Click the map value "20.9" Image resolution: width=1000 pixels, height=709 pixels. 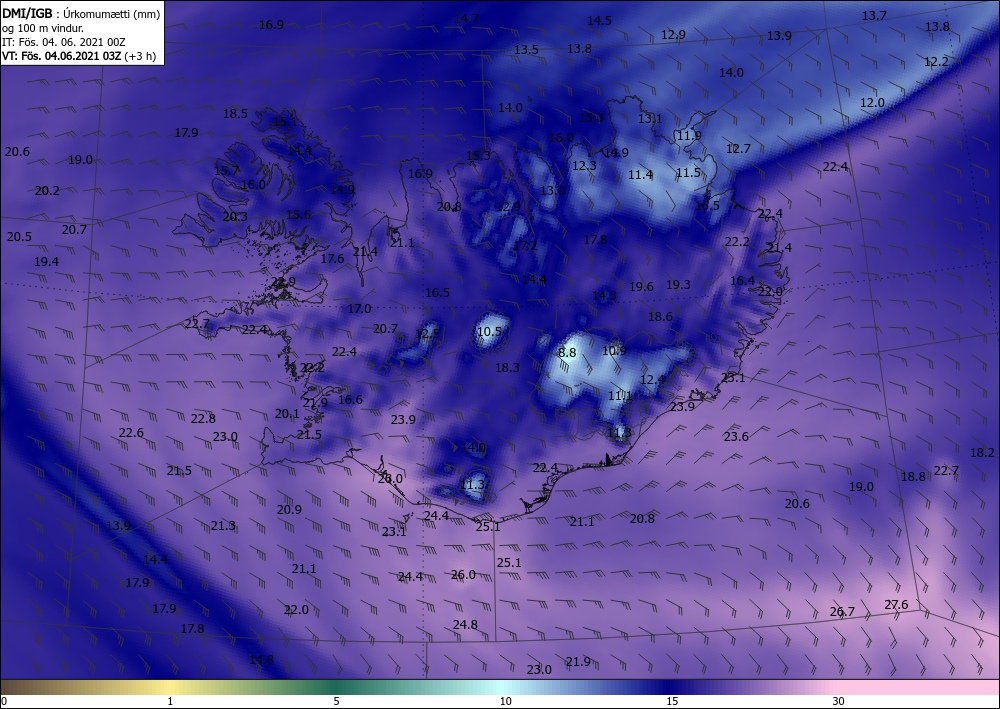(x=289, y=509)
